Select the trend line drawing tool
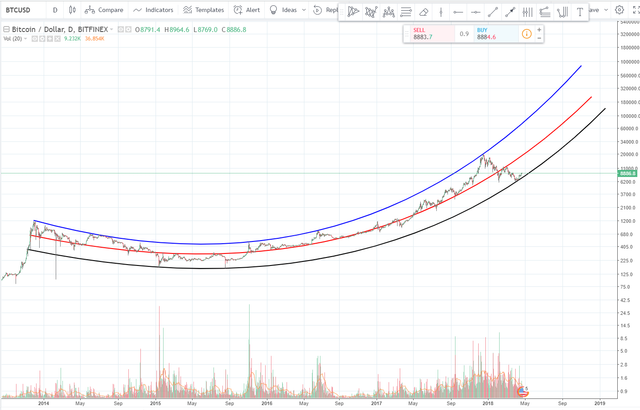Screen dimensions: 640x410 (493, 12)
